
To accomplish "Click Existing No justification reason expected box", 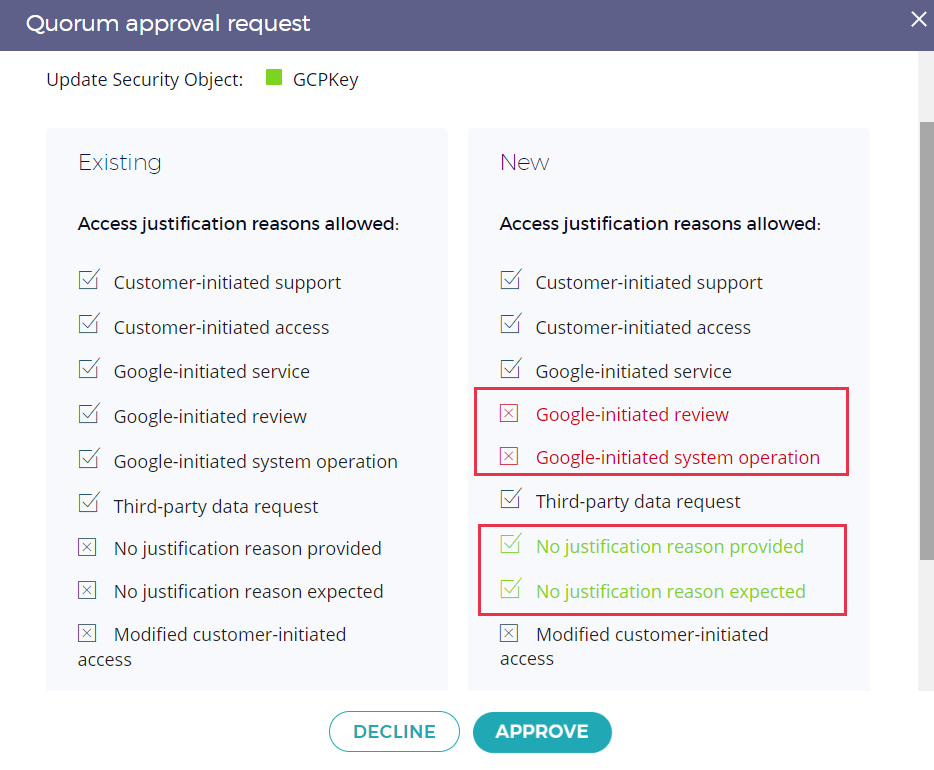I will [88, 591].
